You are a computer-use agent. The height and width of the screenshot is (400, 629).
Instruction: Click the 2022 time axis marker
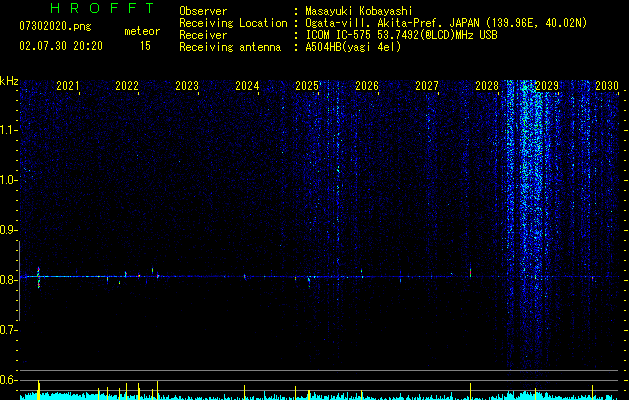(127, 86)
